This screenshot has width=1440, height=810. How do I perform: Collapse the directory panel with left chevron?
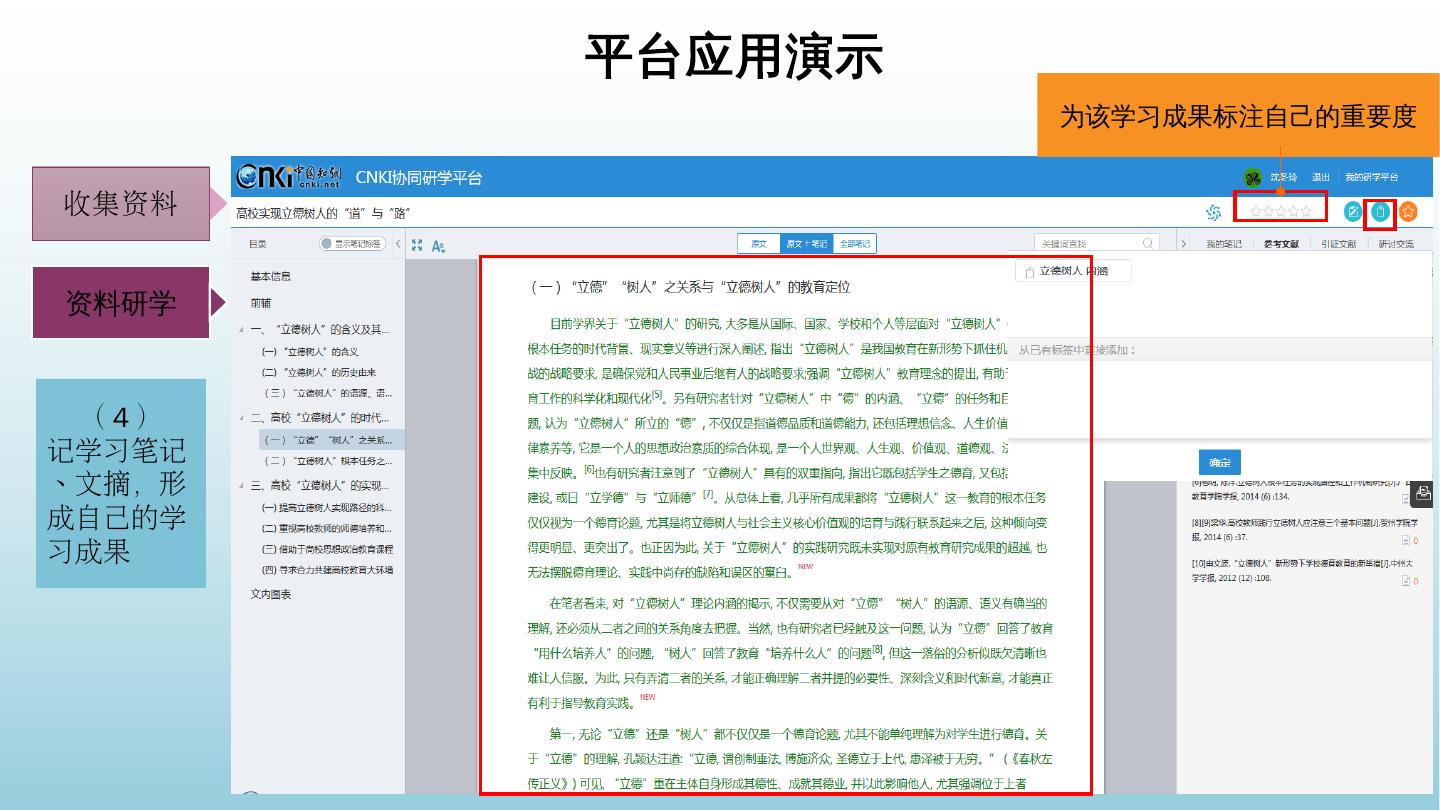[x=398, y=243]
